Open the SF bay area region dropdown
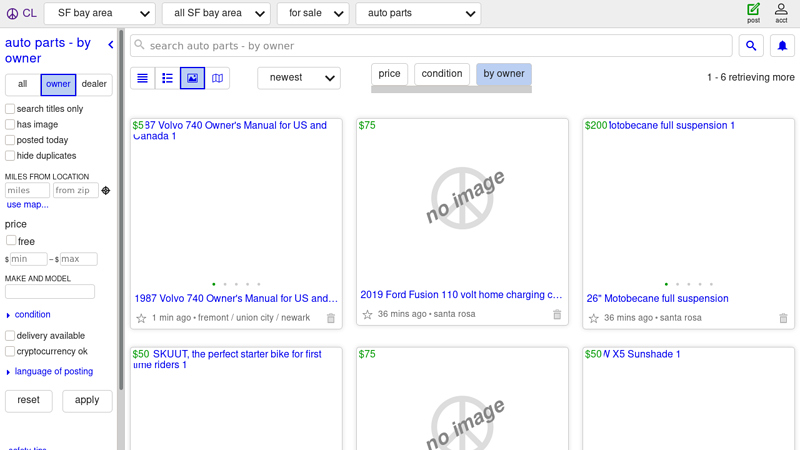Viewport: 800px width, 450px height. pyautogui.click(x=100, y=13)
